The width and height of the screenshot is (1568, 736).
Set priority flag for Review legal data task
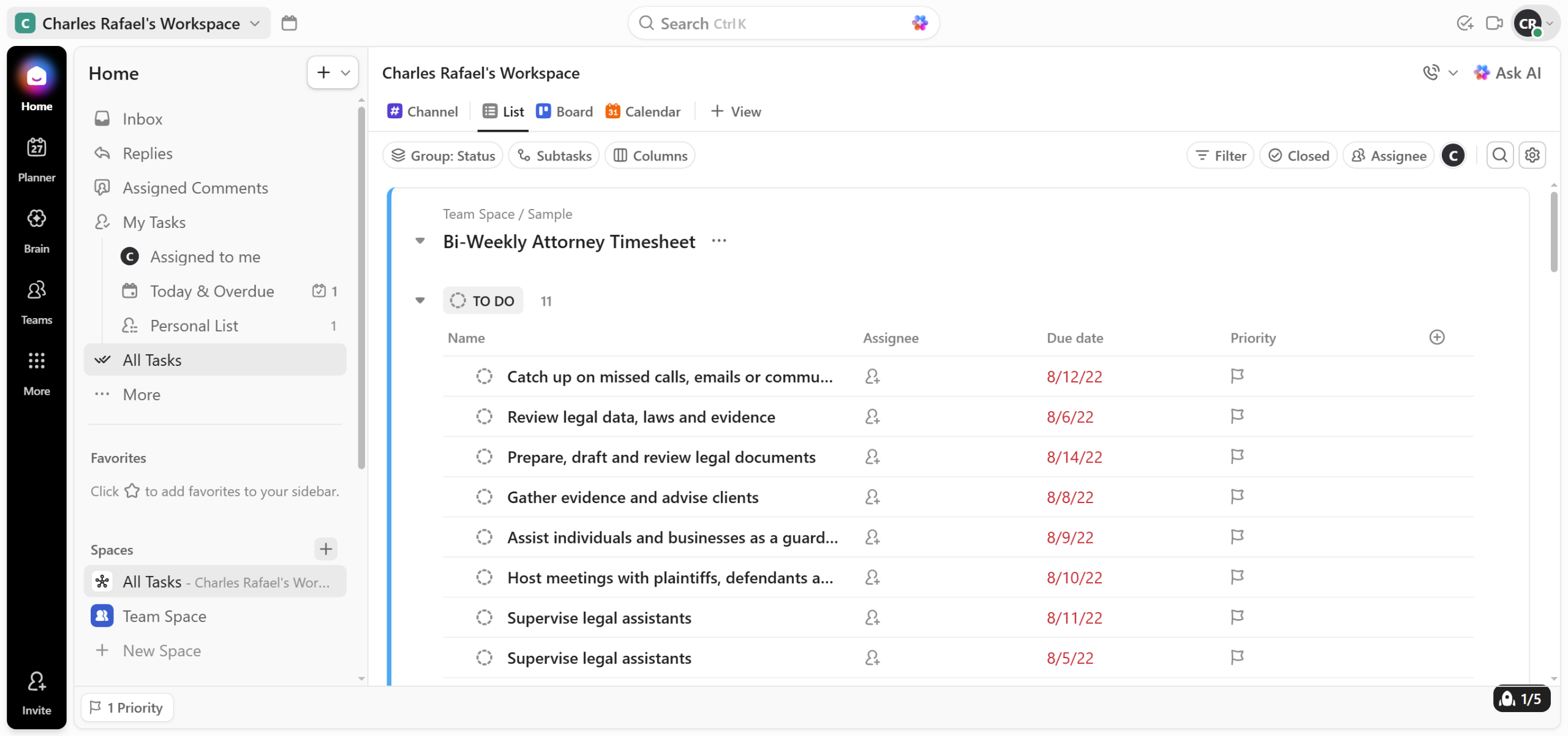pos(1237,417)
